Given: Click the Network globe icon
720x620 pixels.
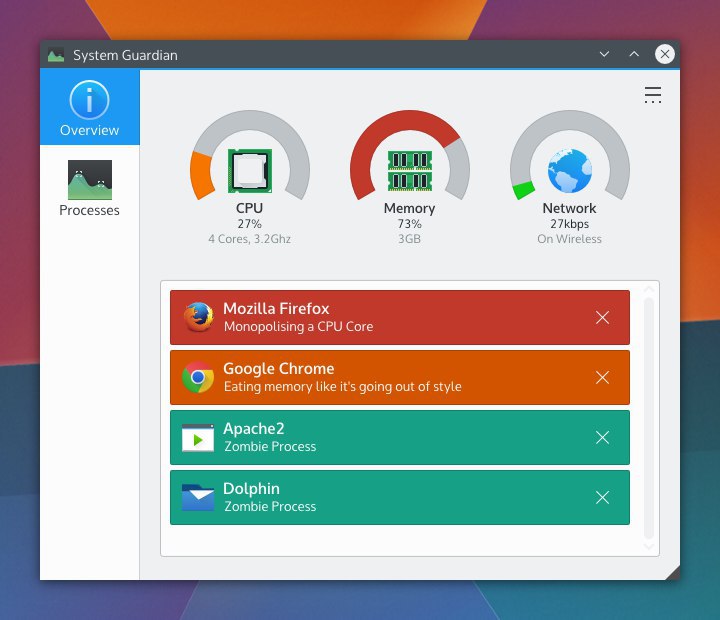Looking at the screenshot, I should click(570, 170).
